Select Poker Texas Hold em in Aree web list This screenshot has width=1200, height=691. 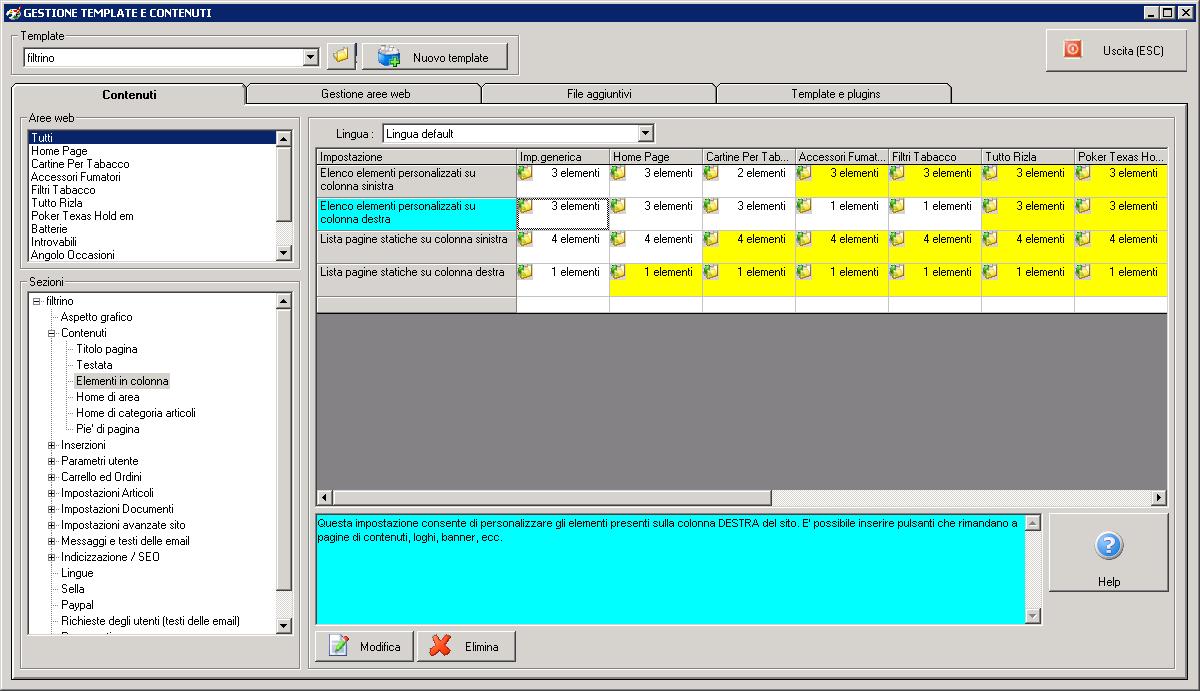coord(152,216)
